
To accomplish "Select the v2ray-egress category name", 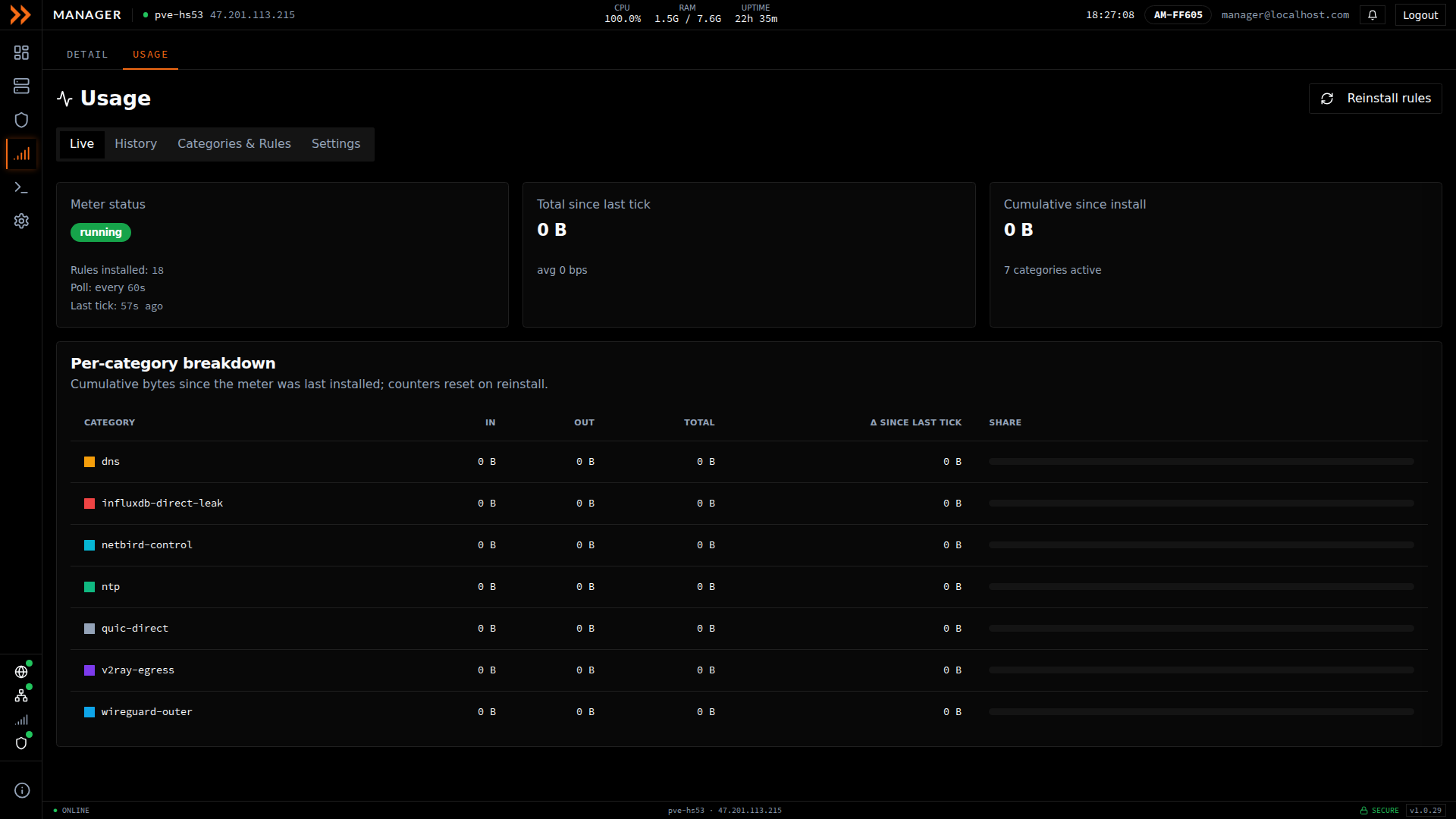I will point(138,670).
